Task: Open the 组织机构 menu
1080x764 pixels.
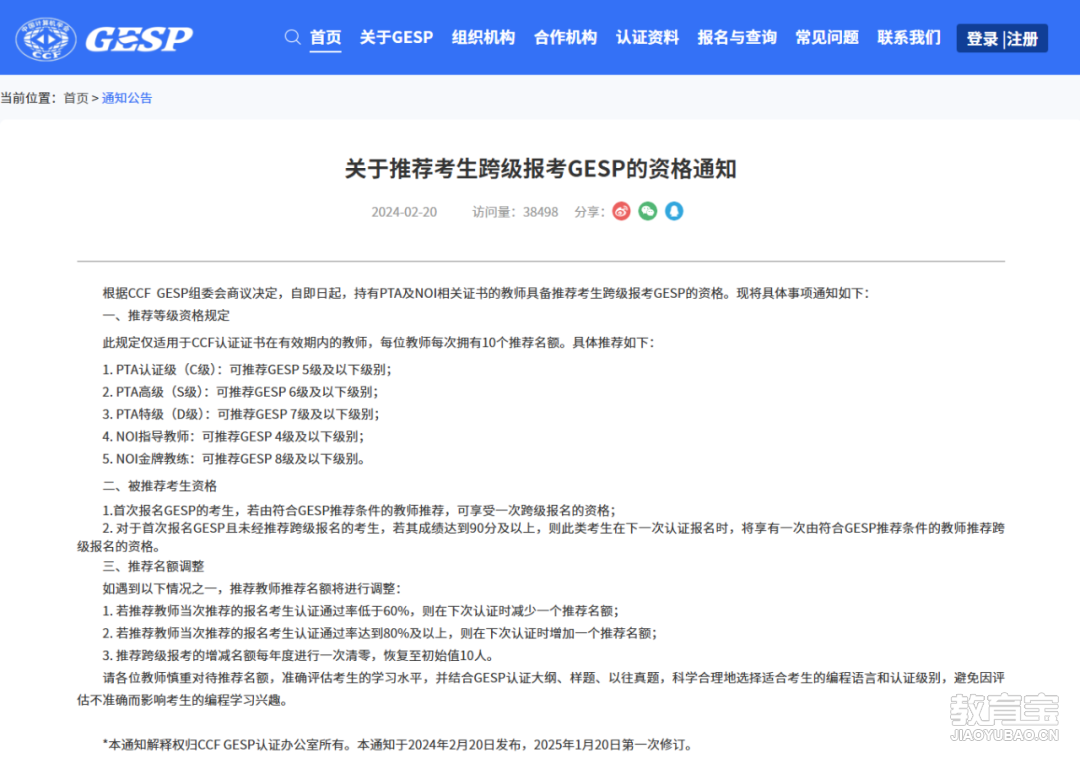Action: (x=484, y=37)
